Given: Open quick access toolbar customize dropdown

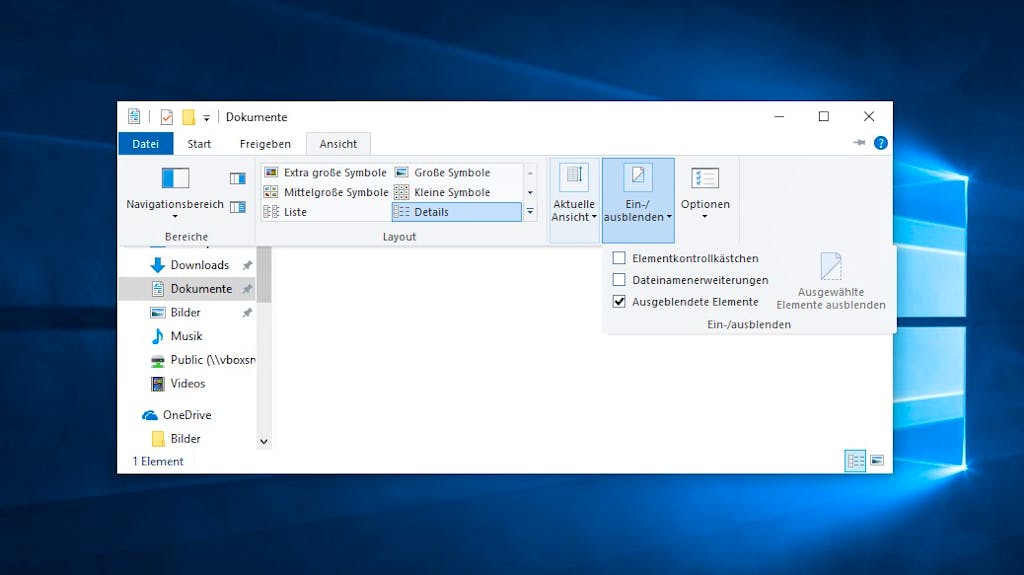Looking at the screenshot, I should click(x=206, y=118).
